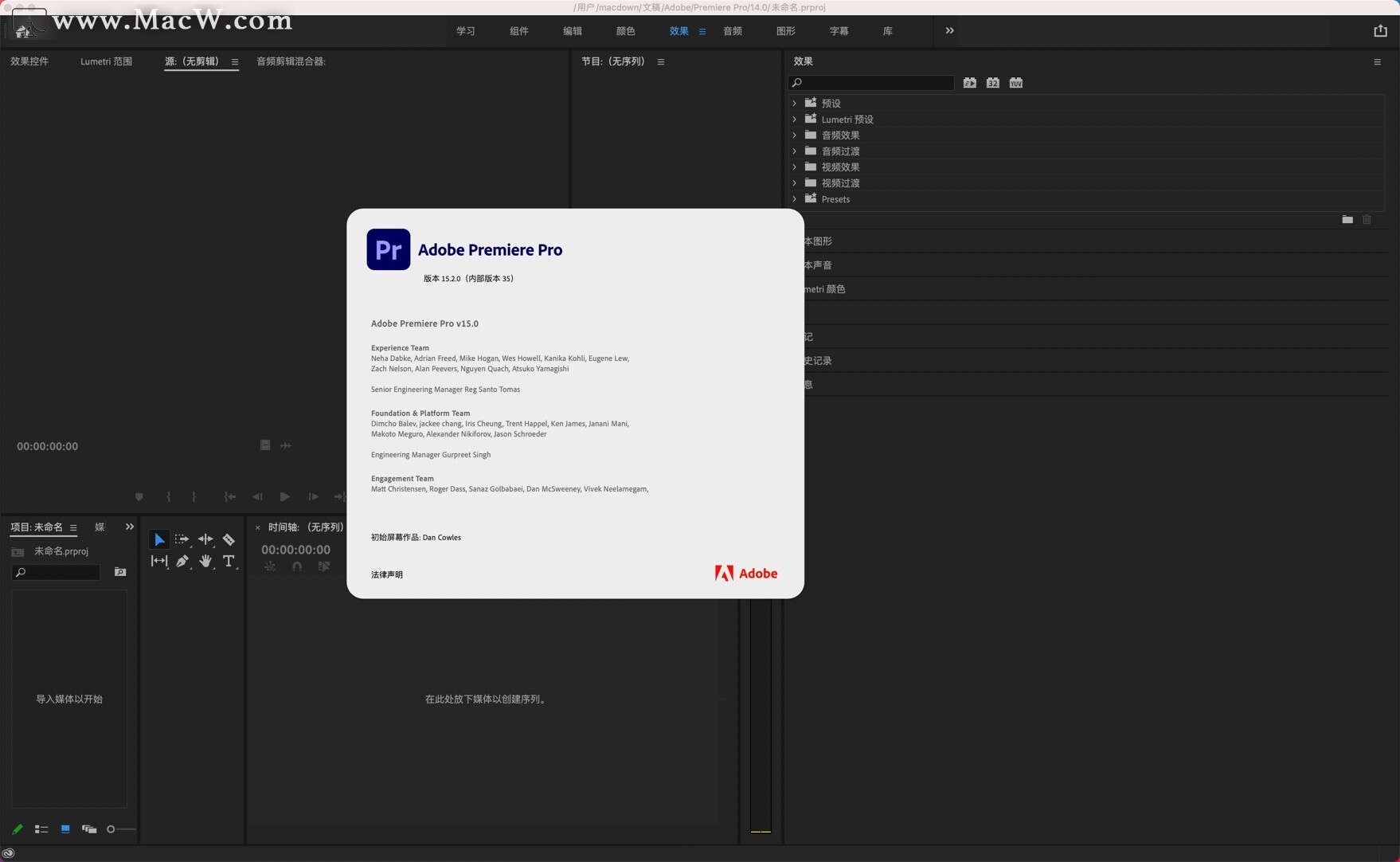Expand the 音频效果 folder

794,135
